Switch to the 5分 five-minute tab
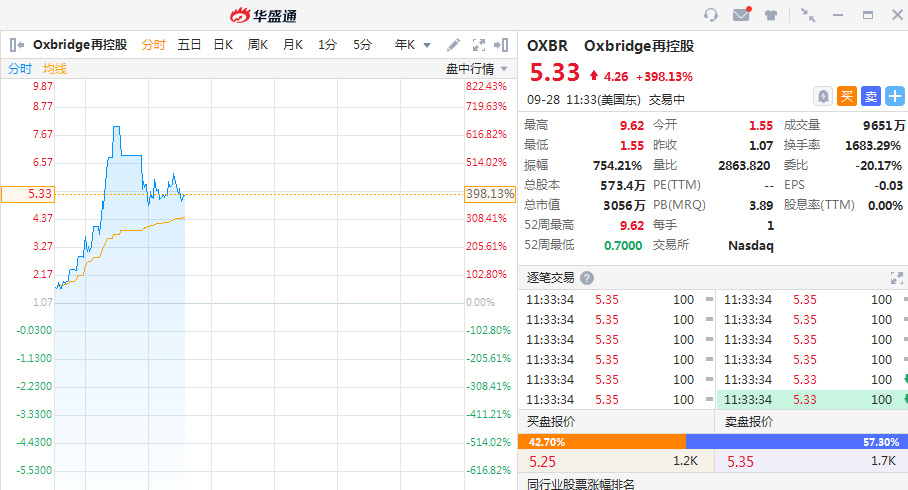The image size is (908, 490). pos(363,45)
